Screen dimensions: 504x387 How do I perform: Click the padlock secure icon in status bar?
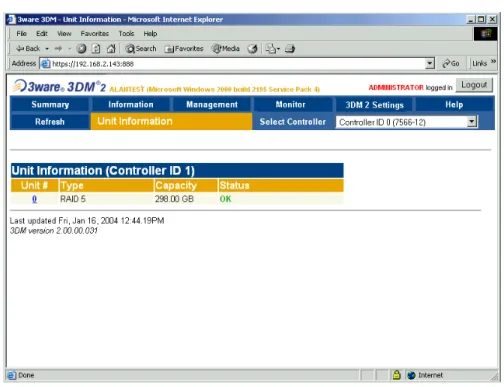[x=396, y=375]
